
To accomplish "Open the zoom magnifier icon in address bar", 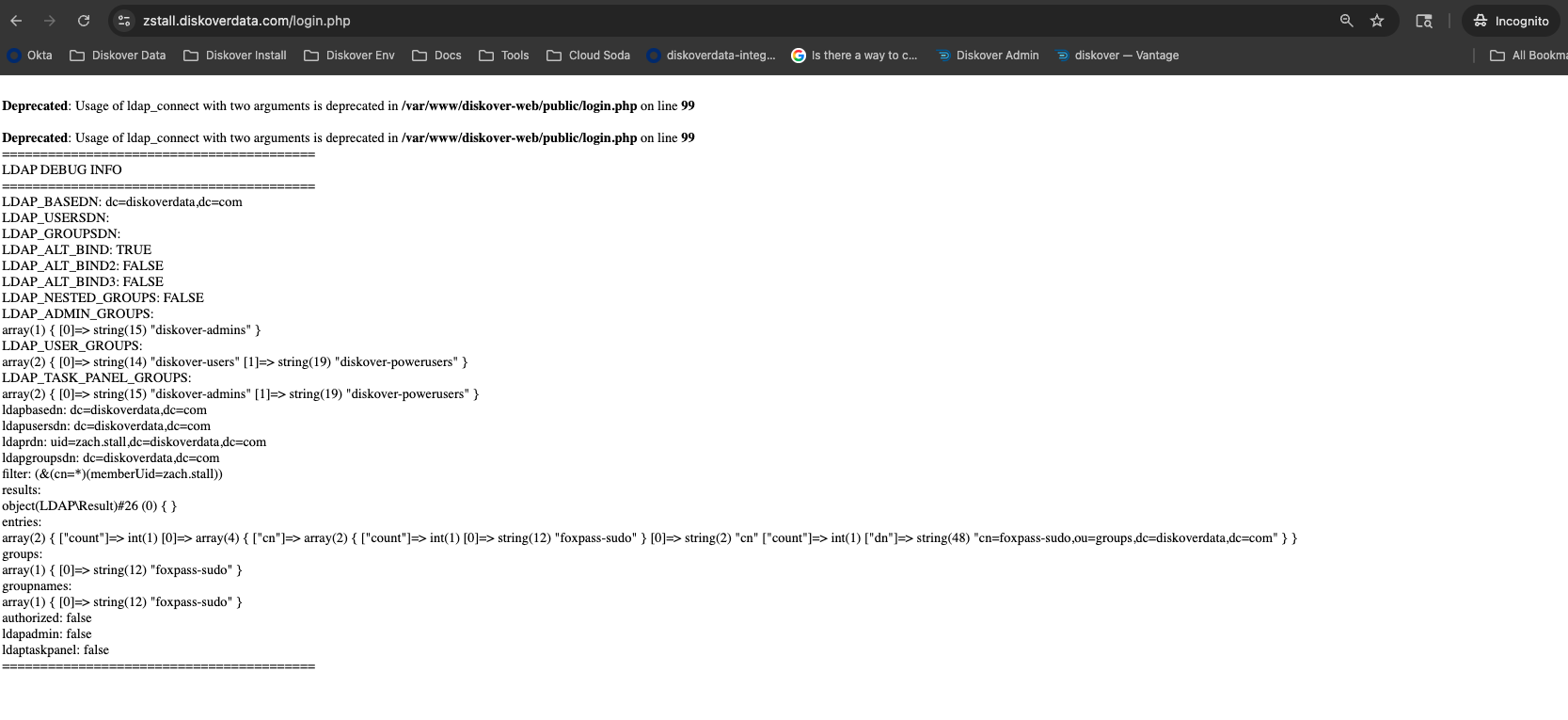I will (1346, 21).
